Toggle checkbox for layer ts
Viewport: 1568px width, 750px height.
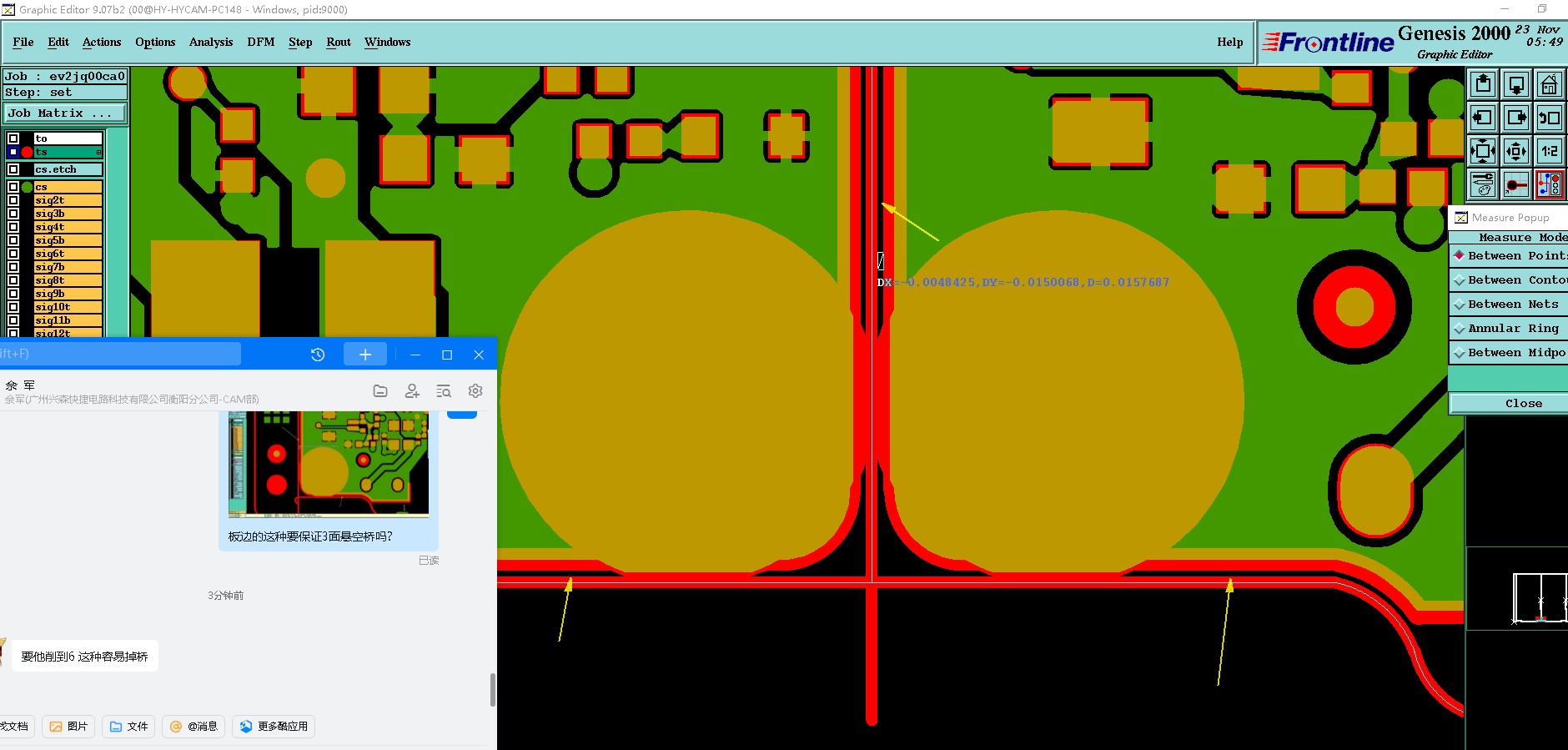(x=13, y=152)
